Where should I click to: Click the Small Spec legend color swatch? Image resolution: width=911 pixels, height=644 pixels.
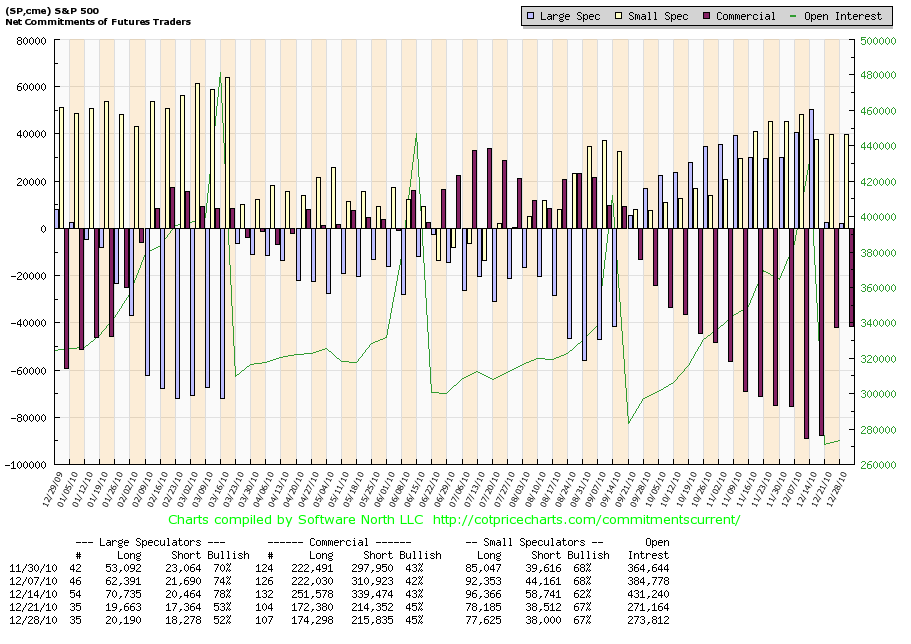pyautogui.click(x=618, y=16)
